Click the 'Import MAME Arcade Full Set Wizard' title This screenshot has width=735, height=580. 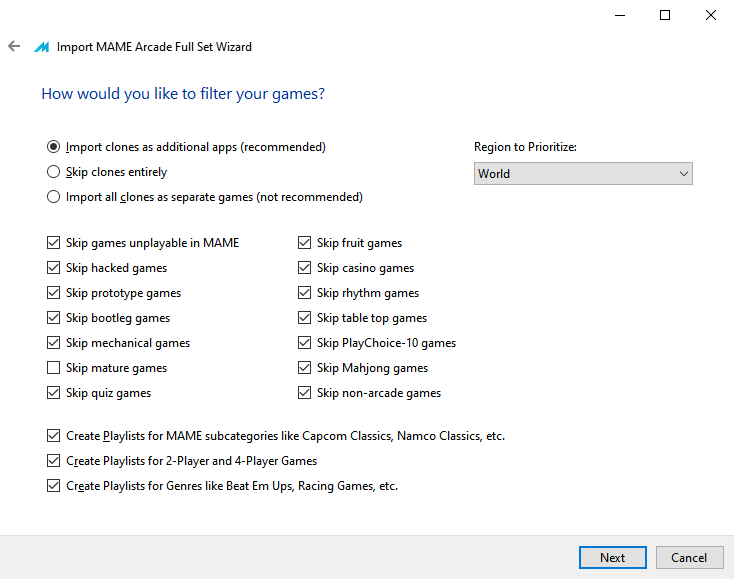[x=154, y=47]
